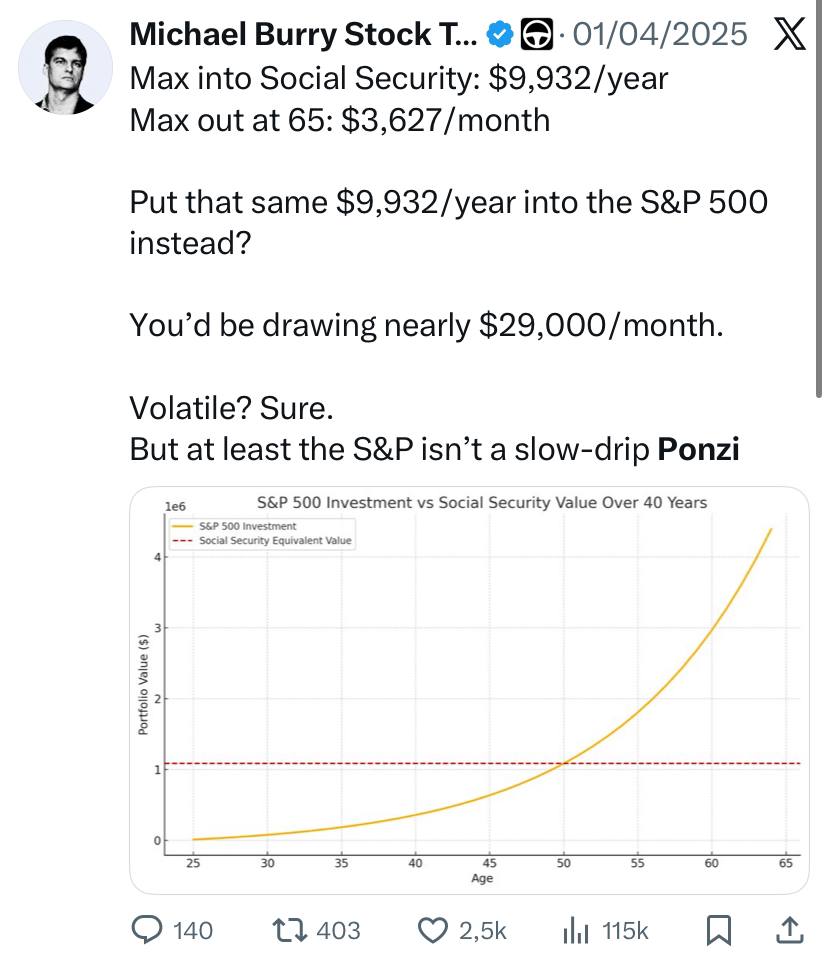Click the X logo in the corner

(x=789, y=33)
